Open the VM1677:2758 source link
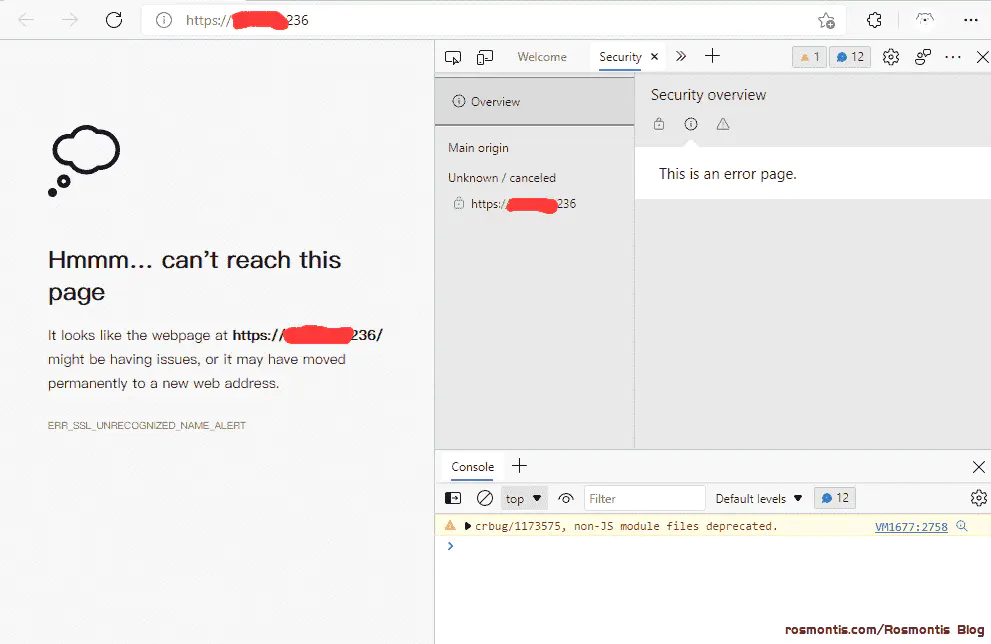This screenshot has width=991, height=644. coord(911,526)
